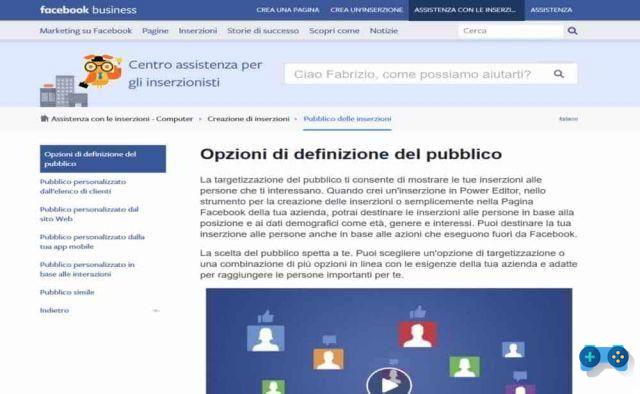Image resolution: width=640 pixels, height=394 pixels.
Task: Change the language via Italiano link
Action: (568, 119)
